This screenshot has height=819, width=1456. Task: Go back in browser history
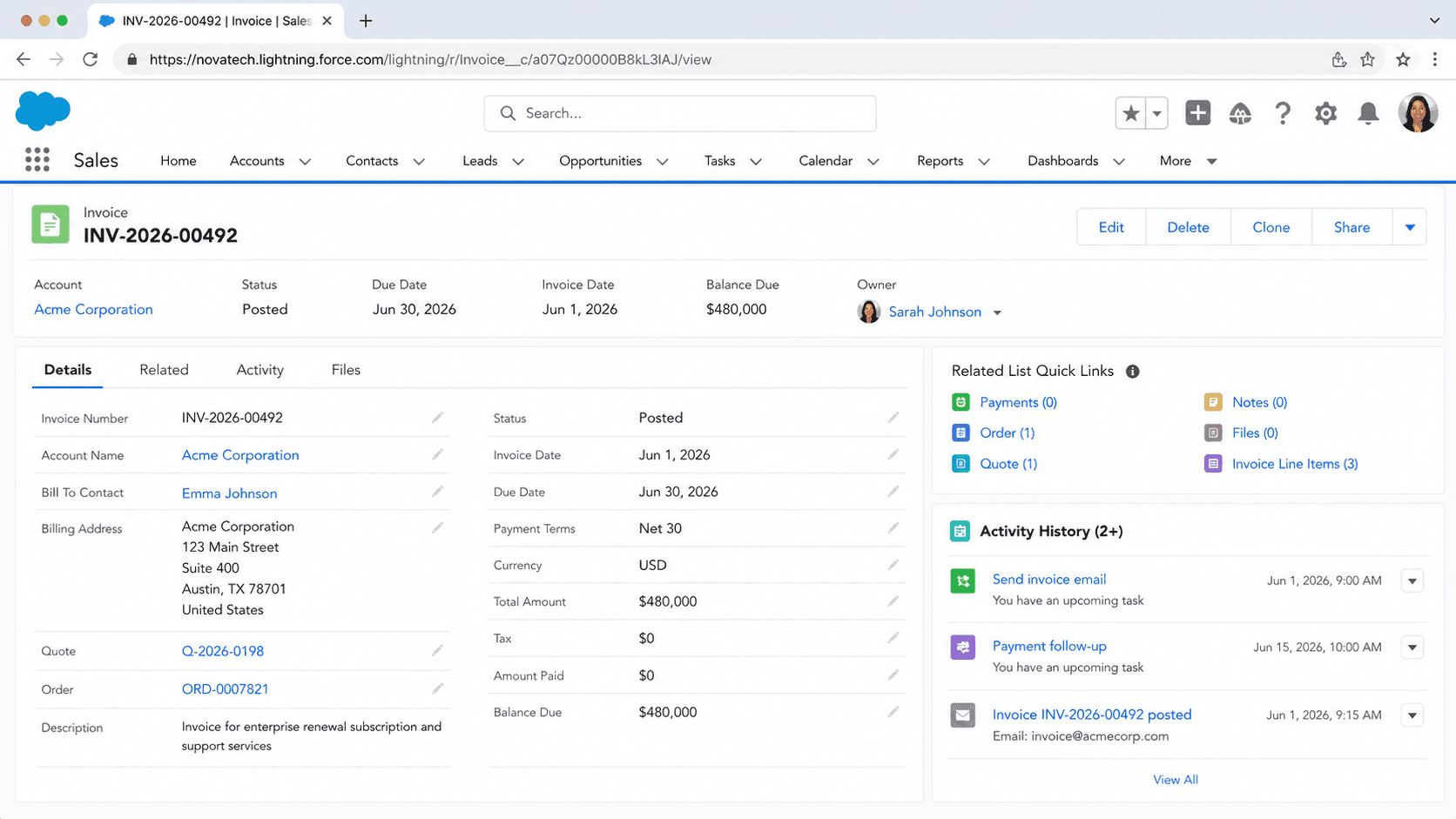24,59
